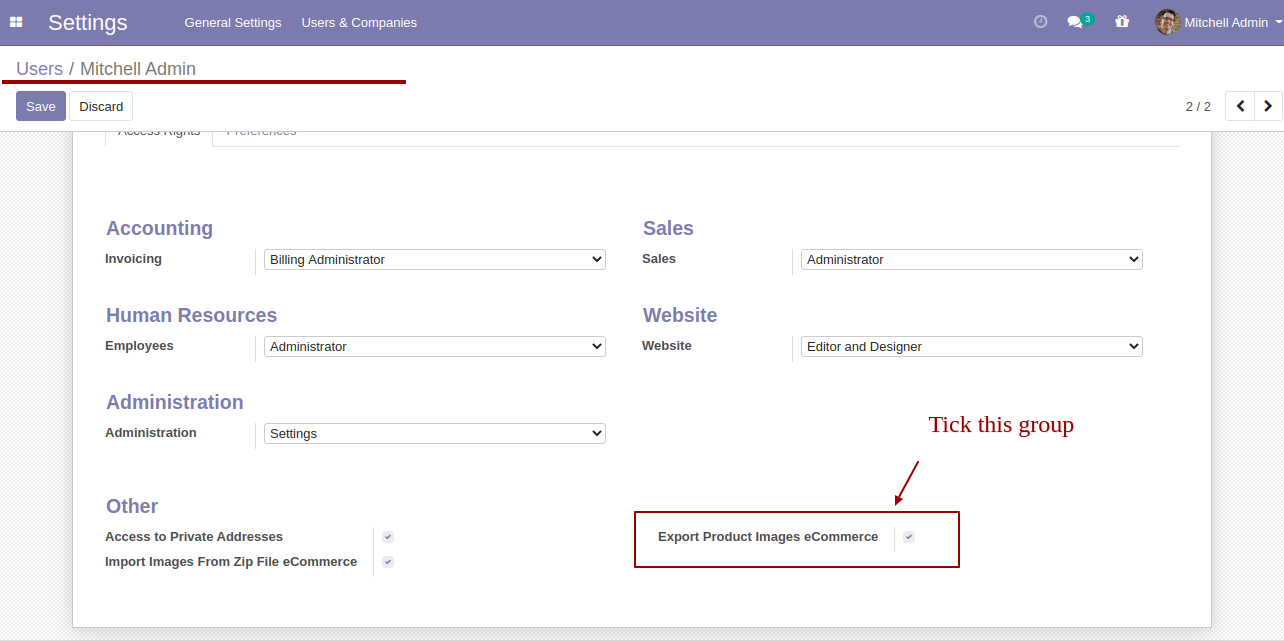Image resolution: width=1284 pixels, height=641 pixels.
Task: Click the Save button
Action: [x=41, y=106]
